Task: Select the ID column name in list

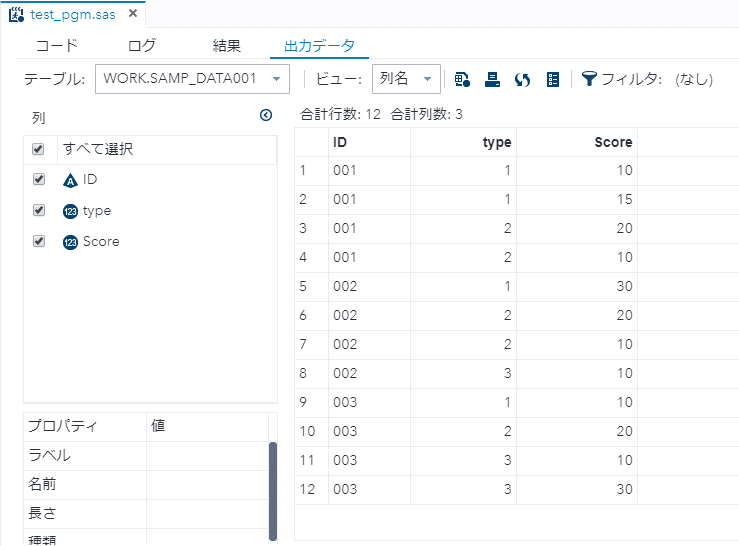Action: pyautogui.click(x=90, y=179)
